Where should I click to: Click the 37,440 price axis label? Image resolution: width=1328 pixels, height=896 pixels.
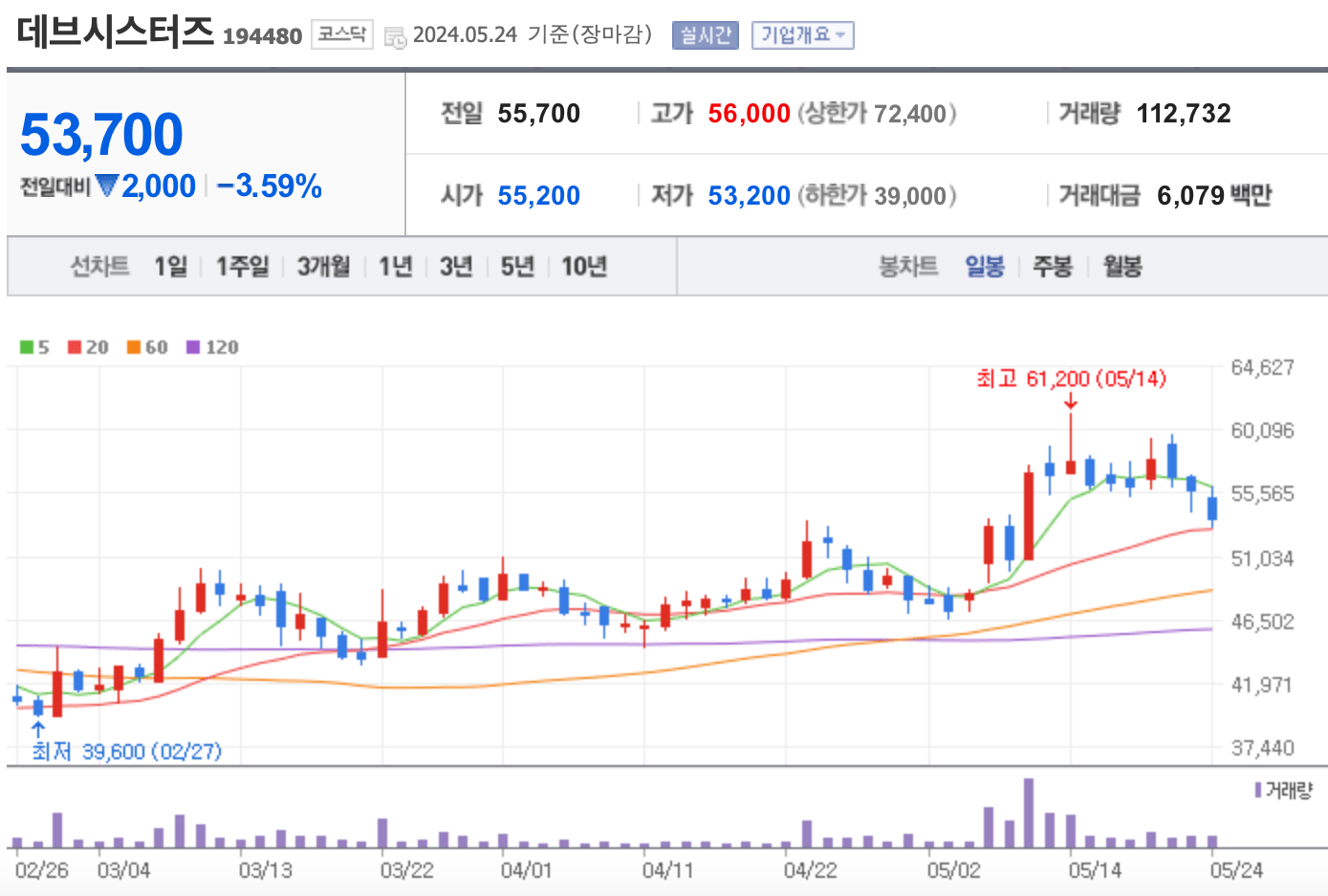click(1262, 748)
